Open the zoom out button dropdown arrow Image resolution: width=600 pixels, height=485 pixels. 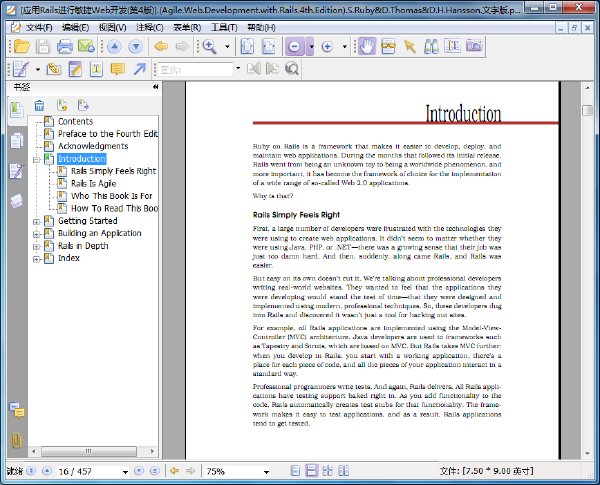tap(311, 46)
